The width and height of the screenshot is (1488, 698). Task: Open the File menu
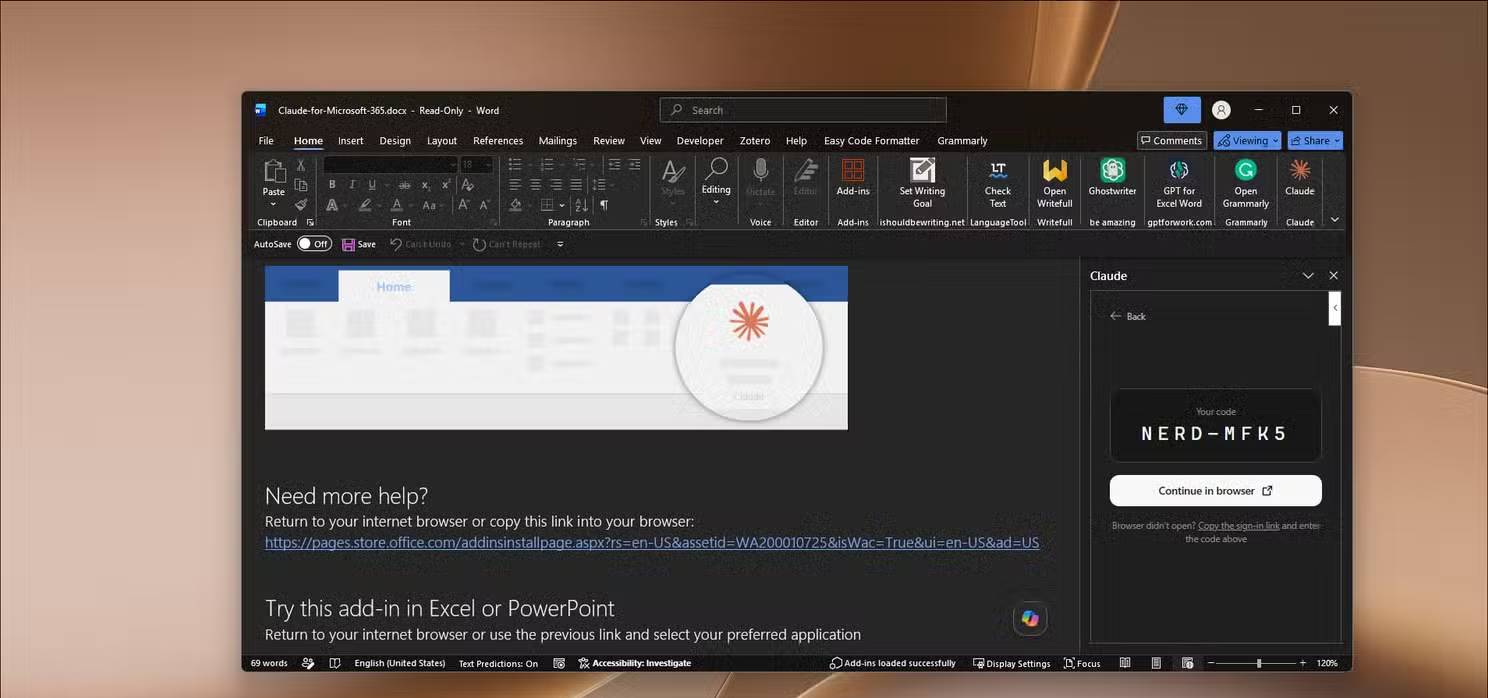(266, 141)
